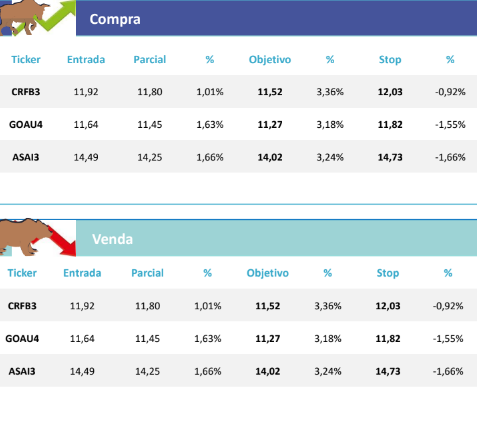
Task: Click entry value 11,64 in the Venda table
Action: pos(82,338)
